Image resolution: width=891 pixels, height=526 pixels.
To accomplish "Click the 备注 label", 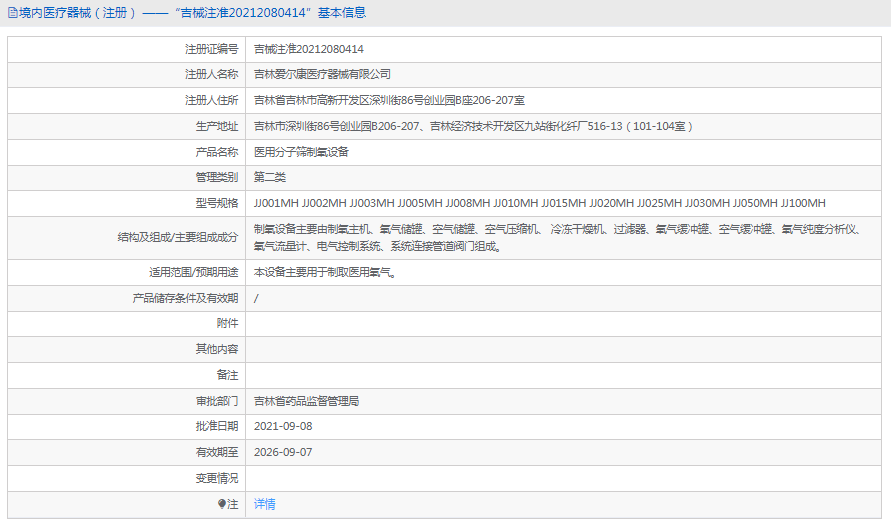I will click(227, 375).
